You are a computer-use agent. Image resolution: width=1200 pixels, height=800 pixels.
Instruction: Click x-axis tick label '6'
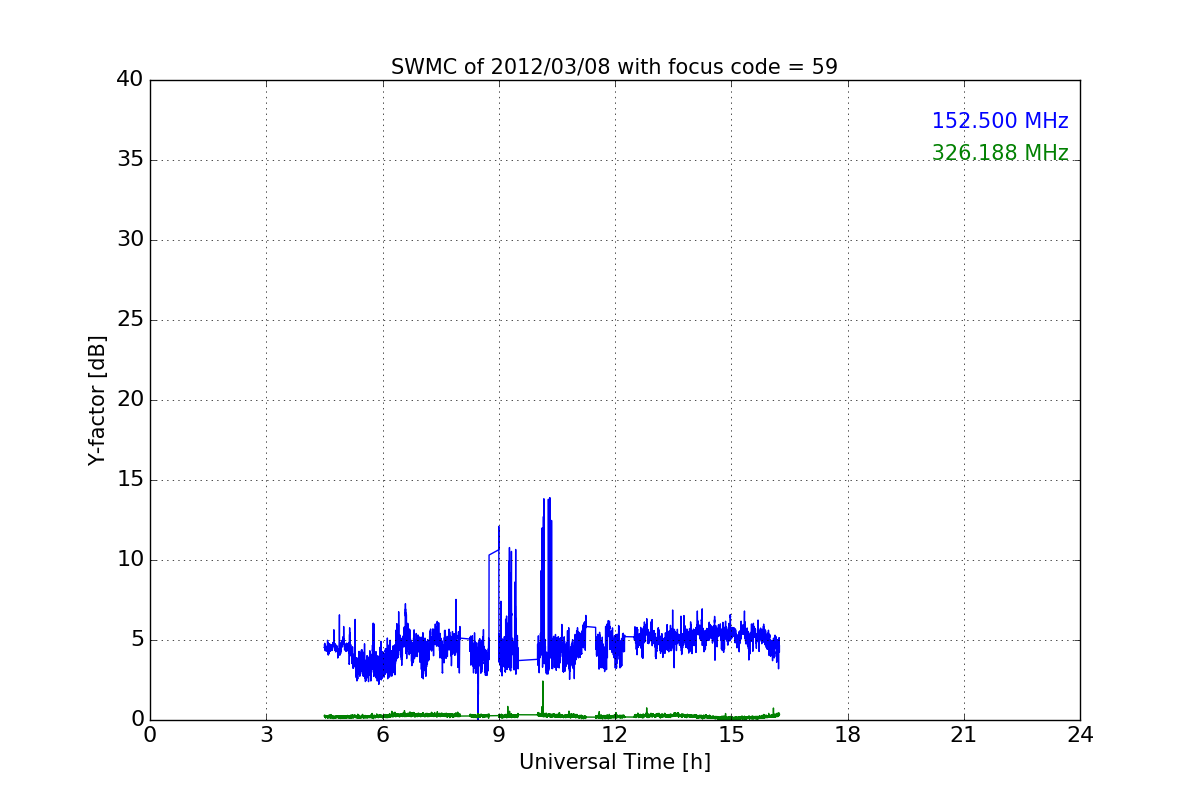pyautogui.click(x=382, y=735)
